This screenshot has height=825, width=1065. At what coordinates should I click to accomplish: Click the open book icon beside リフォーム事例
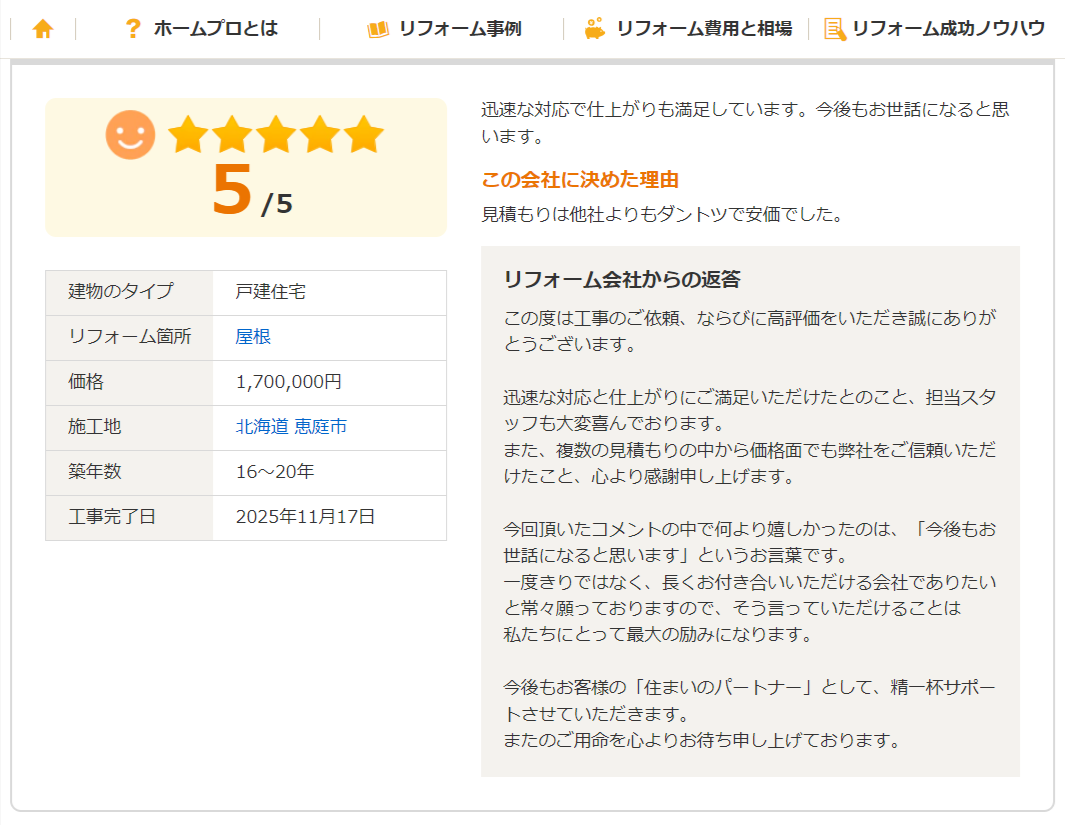click(378, 29)
